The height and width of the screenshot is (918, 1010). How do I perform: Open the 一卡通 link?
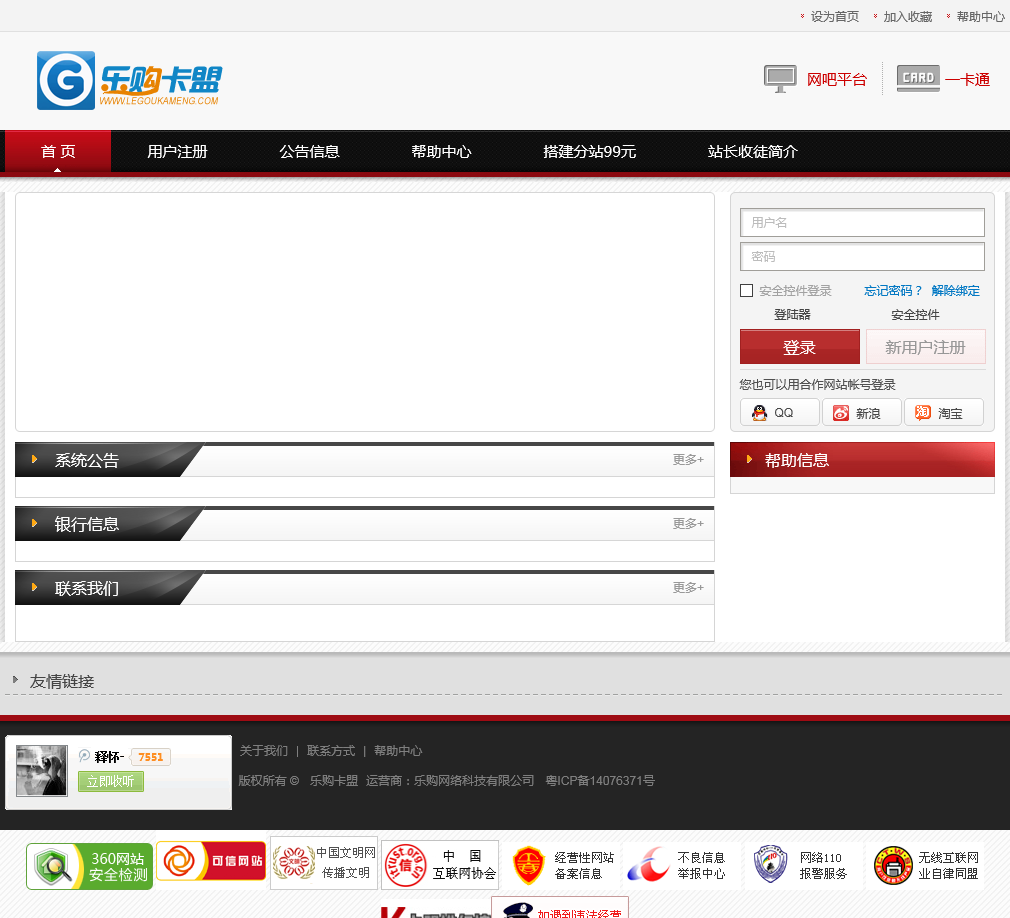[x=967, y=80]
